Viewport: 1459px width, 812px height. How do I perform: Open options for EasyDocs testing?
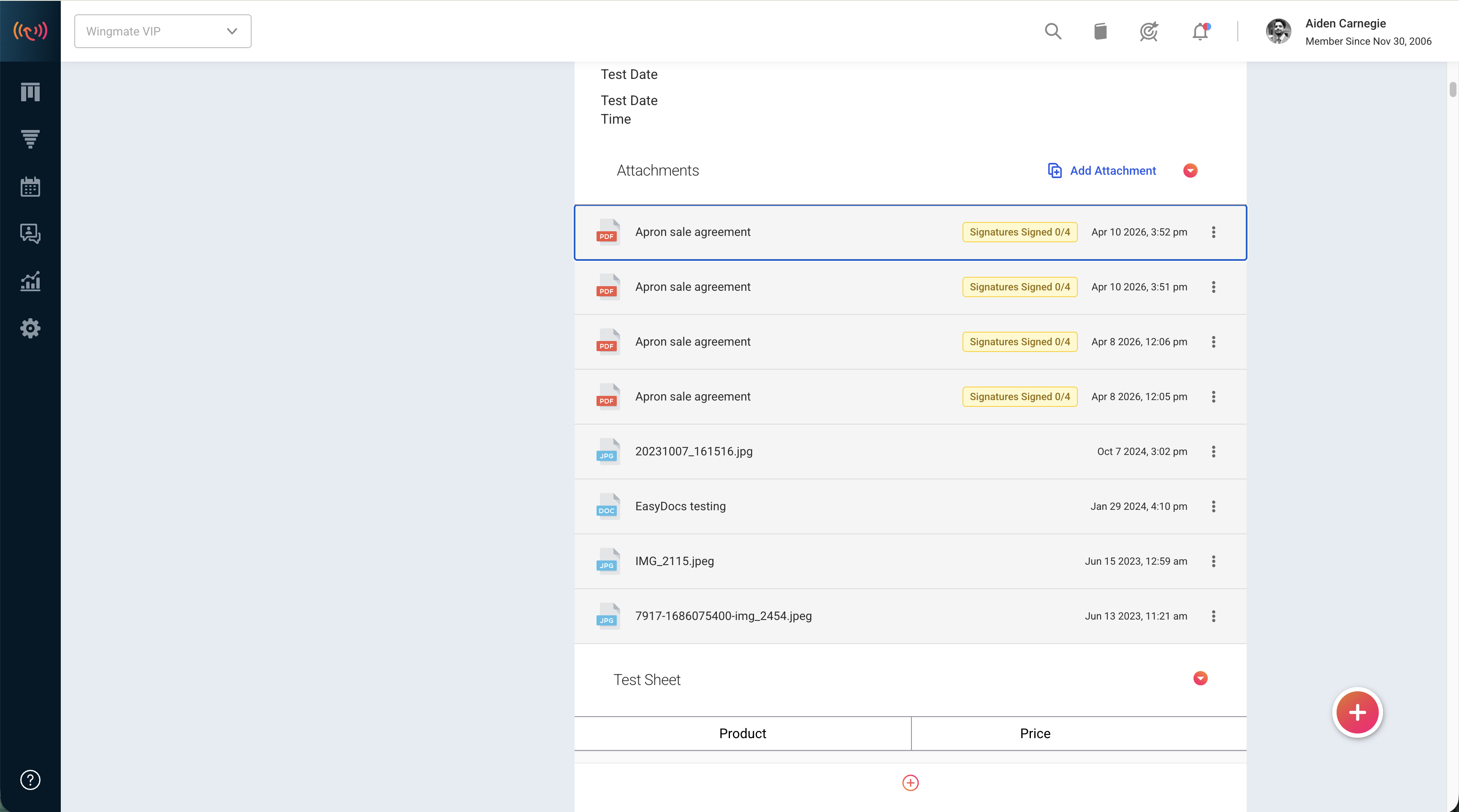[1213, 507]
